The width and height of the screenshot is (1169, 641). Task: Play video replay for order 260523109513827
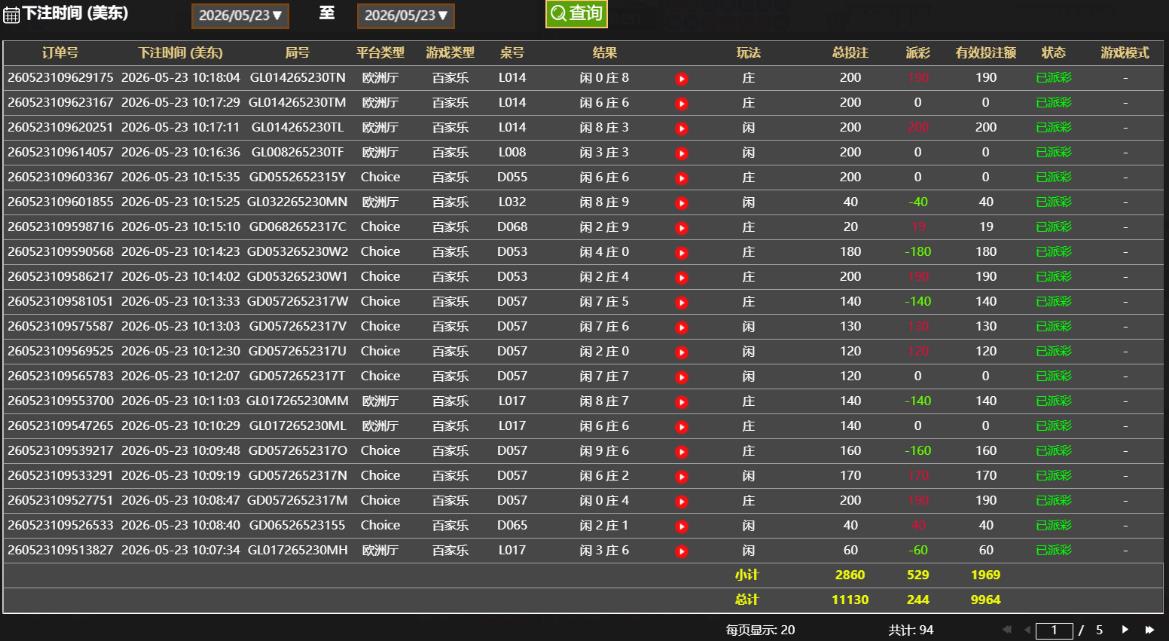(x=681, y=551)
